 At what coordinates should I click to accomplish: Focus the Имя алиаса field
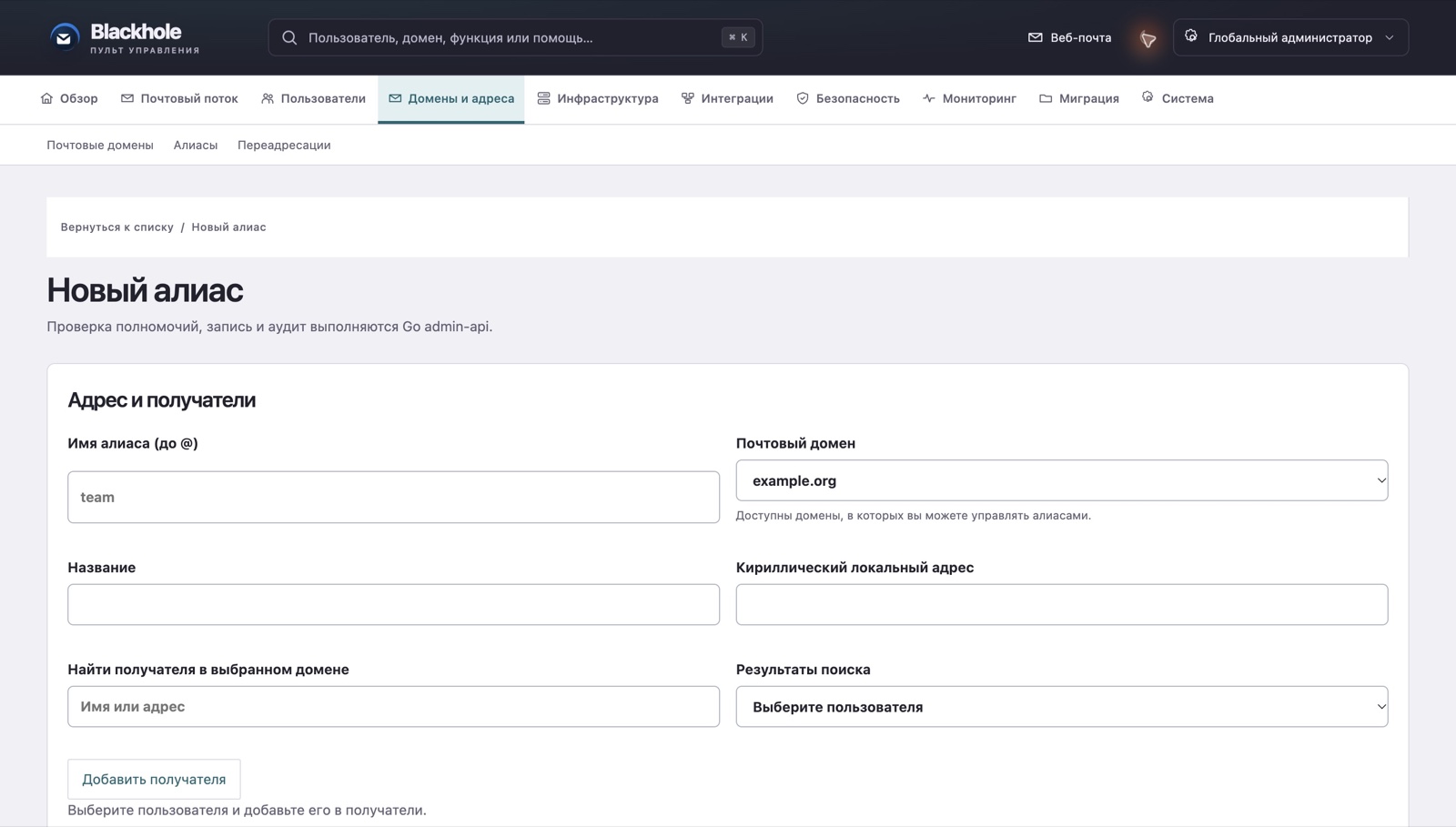click(x=393, y=497)
